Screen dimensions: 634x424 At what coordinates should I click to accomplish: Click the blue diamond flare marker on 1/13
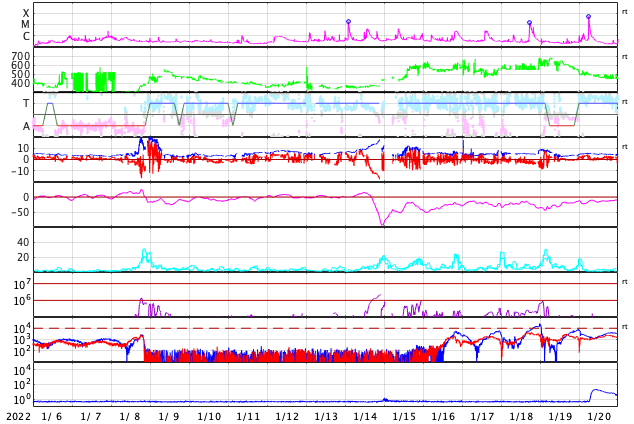(x=349, y=21)
